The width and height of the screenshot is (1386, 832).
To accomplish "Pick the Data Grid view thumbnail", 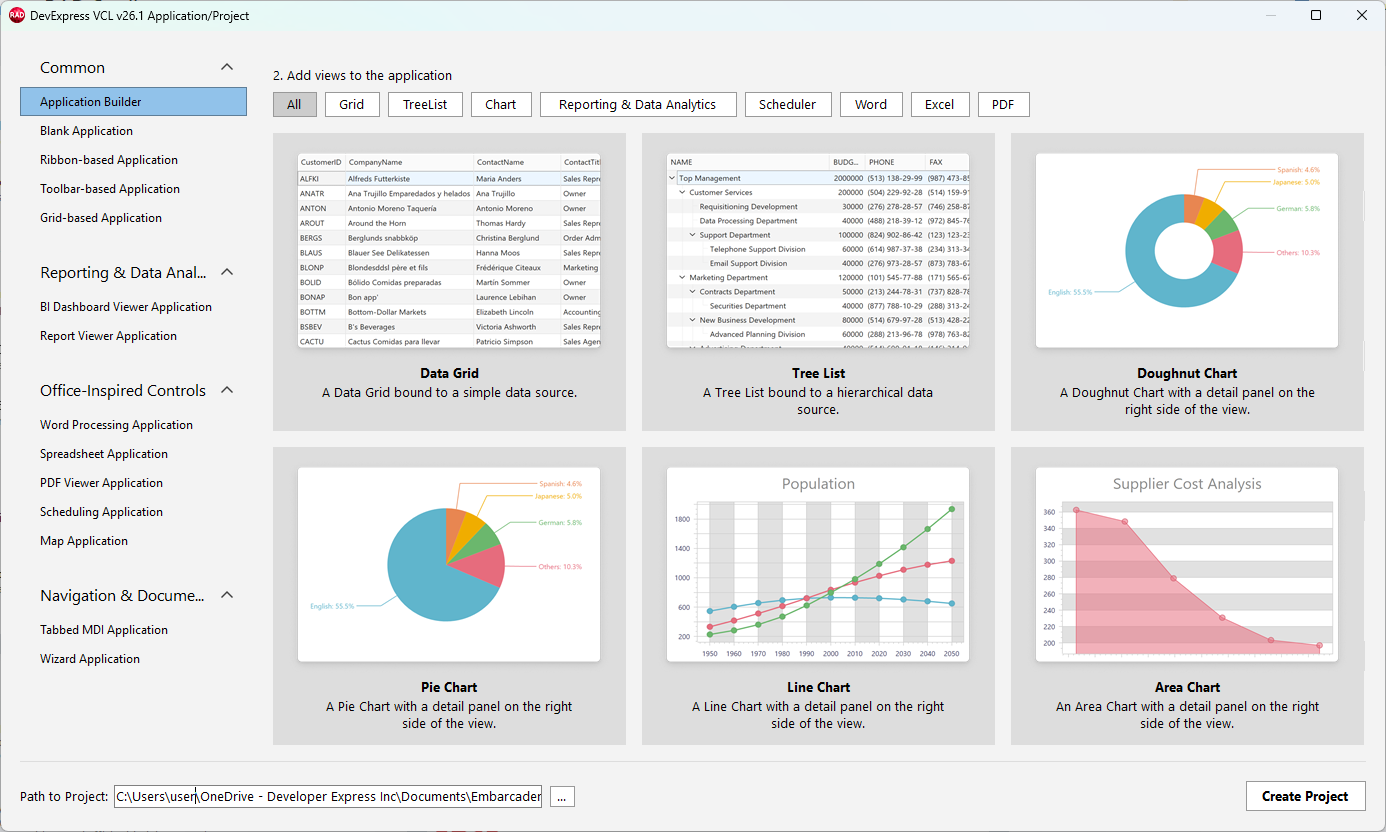I will click(x=449, y=250).
